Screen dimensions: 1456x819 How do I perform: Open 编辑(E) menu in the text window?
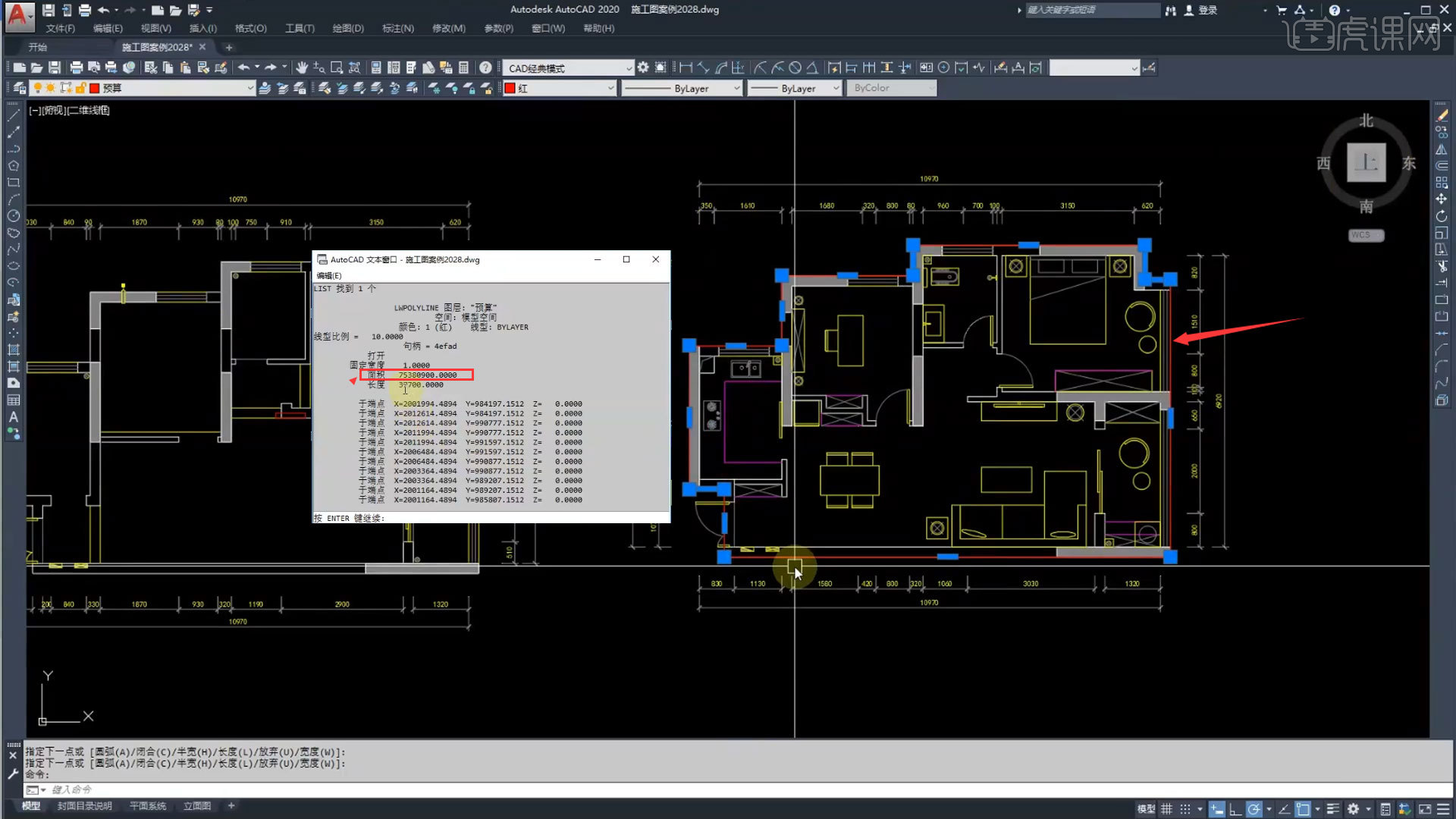click(329, 275)
